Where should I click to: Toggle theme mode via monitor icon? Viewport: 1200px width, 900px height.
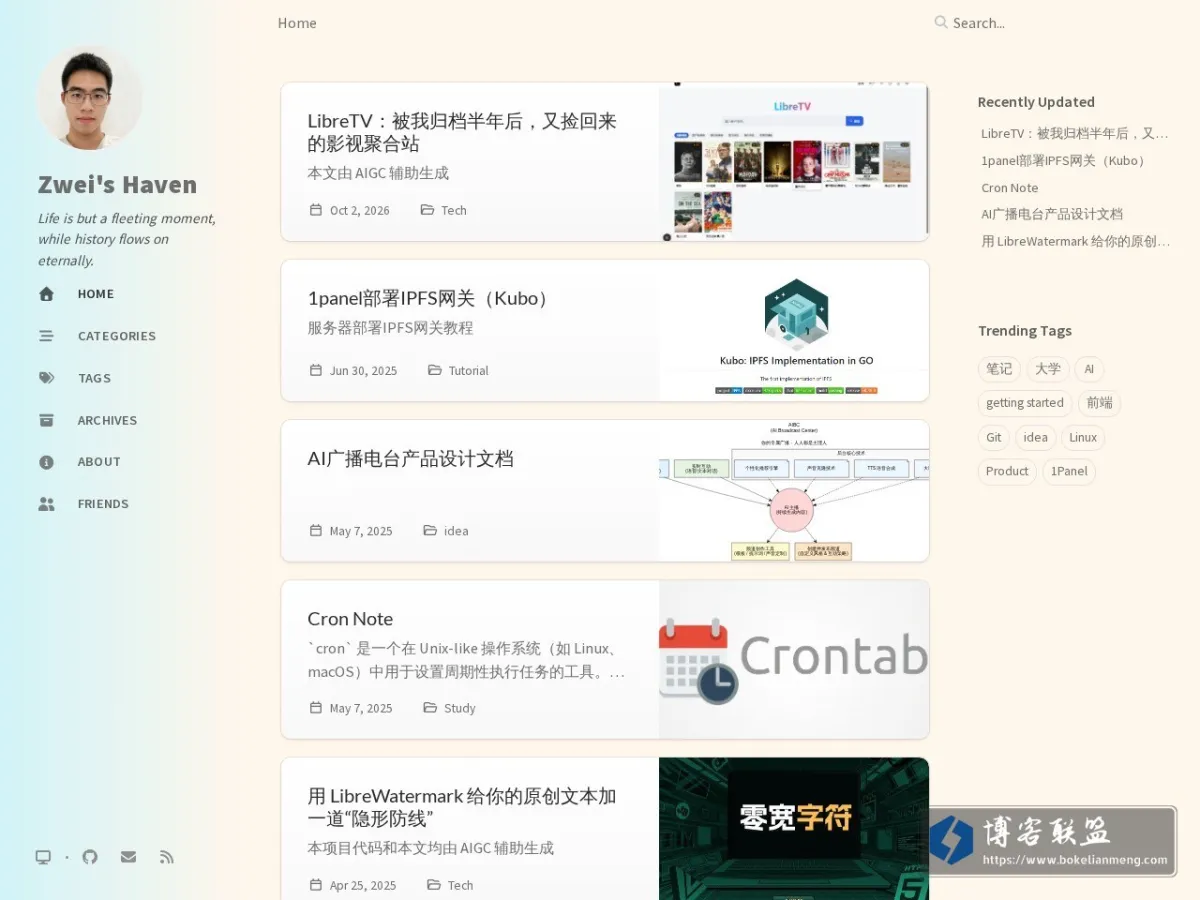click(x=43, y=857)
